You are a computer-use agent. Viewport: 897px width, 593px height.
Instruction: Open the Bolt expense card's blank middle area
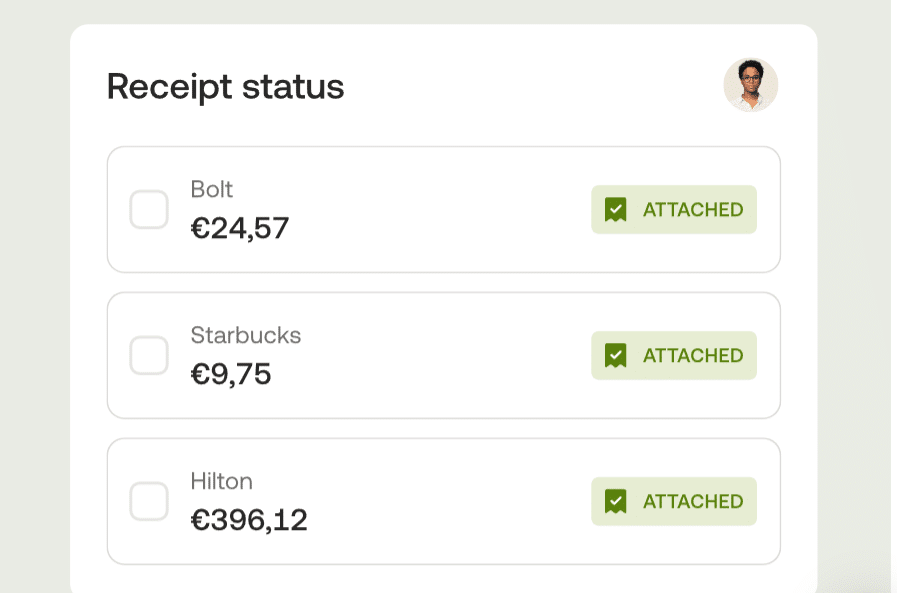click(x=440, y=210)
